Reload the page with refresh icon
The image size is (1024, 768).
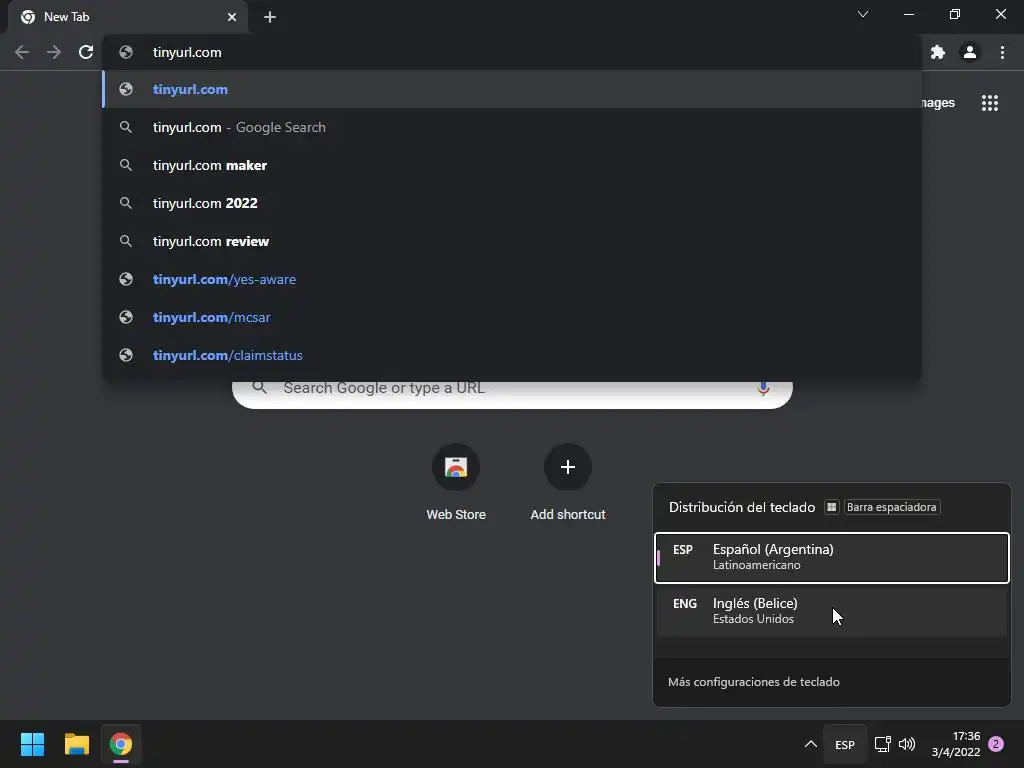[x=86, y=52]
